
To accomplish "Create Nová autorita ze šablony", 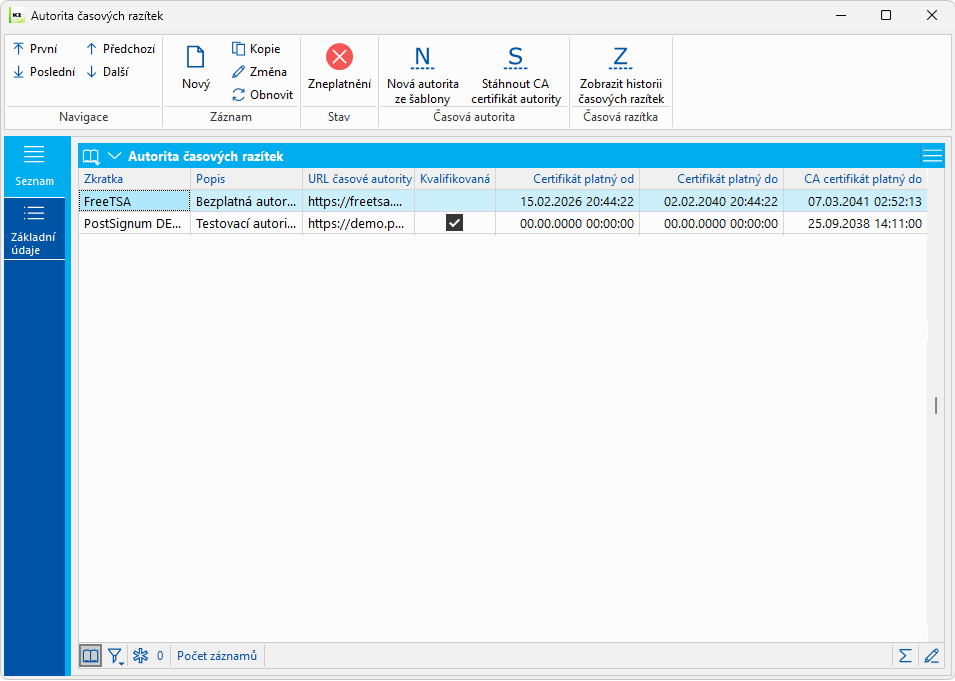I will [423, 75].
